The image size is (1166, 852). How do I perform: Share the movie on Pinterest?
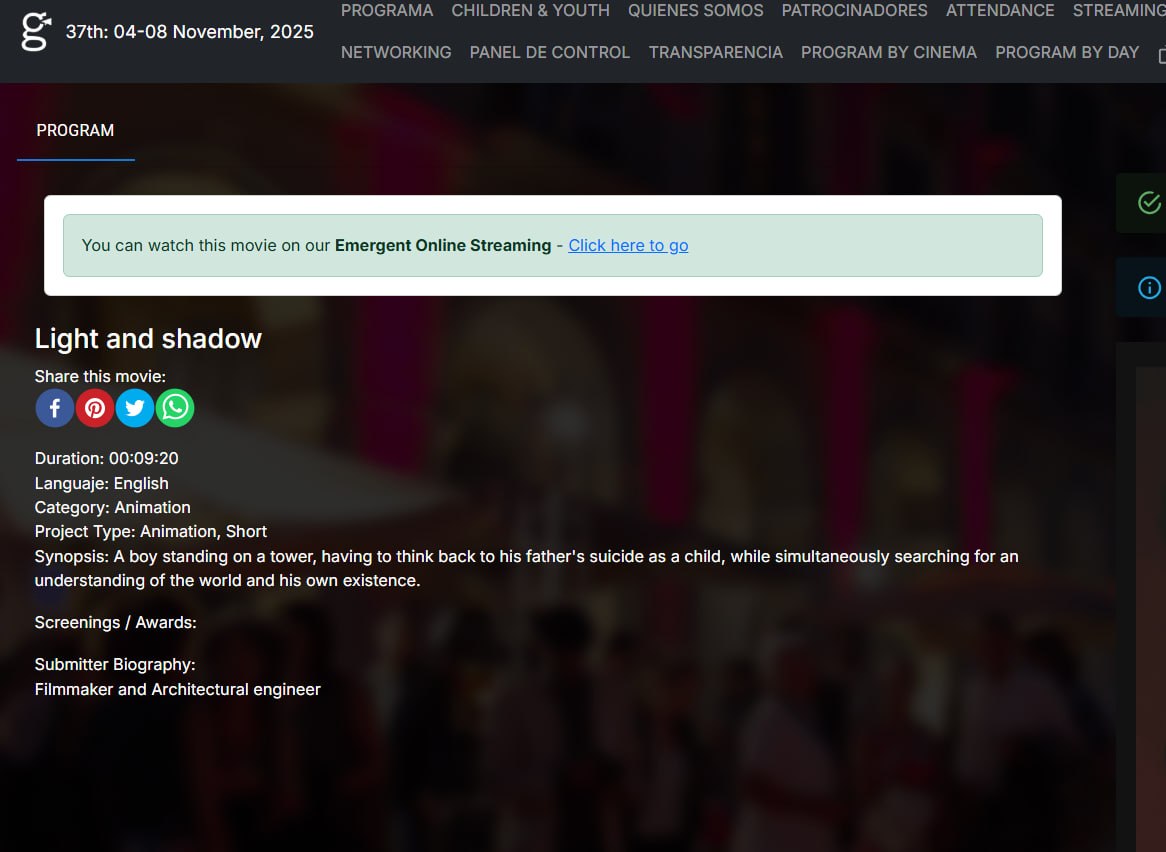click(95, 408)
